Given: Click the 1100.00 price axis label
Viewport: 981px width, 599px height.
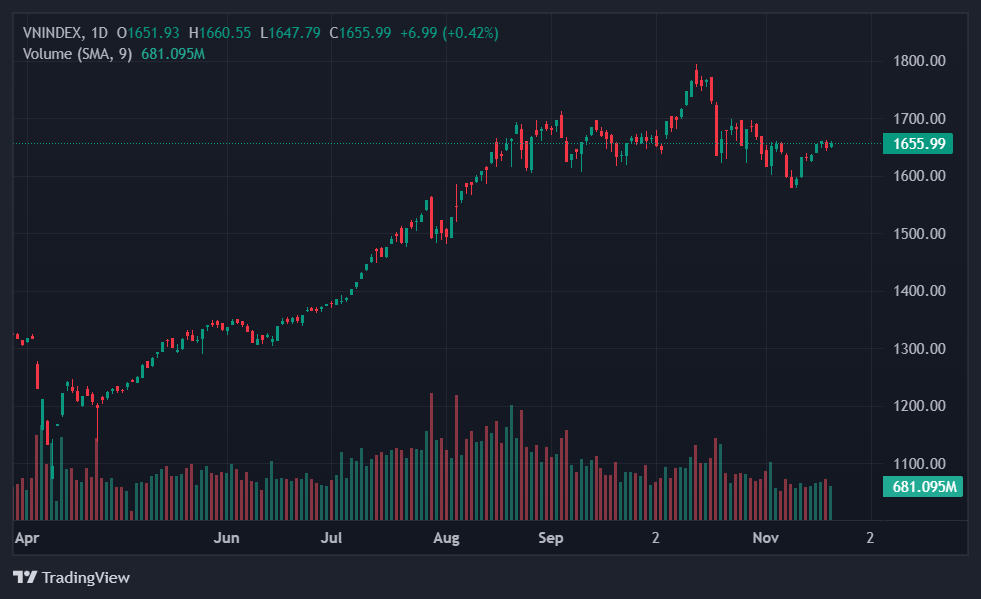Looking at the screenshot, I should (918, 464).
